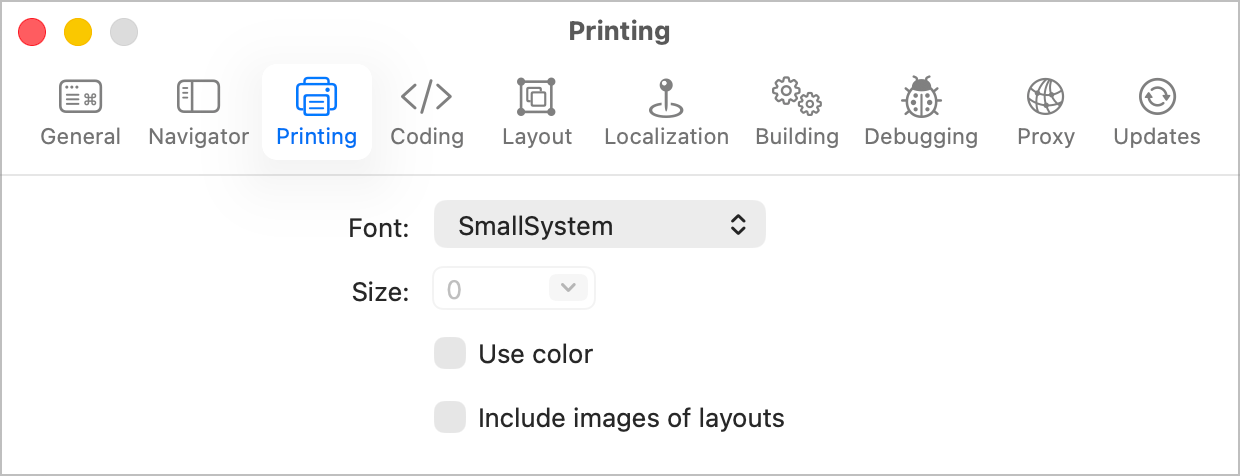Screen dimensions: 1240x476
Task: Open the Layout frame icon pane
Action: [x=536, y=97]
